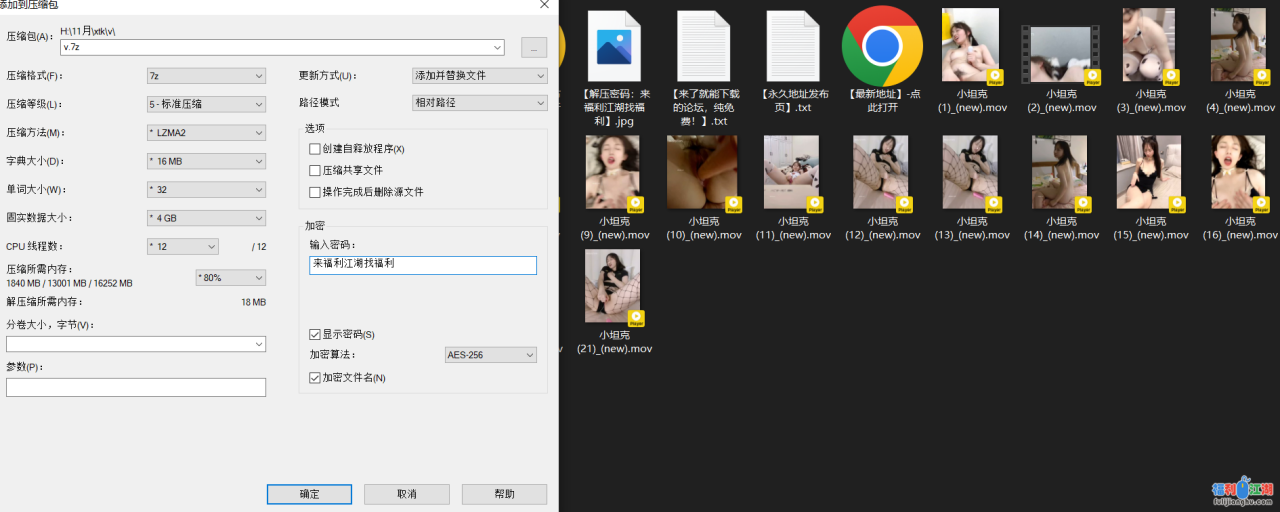Close the 添加到压缩包 dialog with X
1280x512 pixels.
(544, 5)
